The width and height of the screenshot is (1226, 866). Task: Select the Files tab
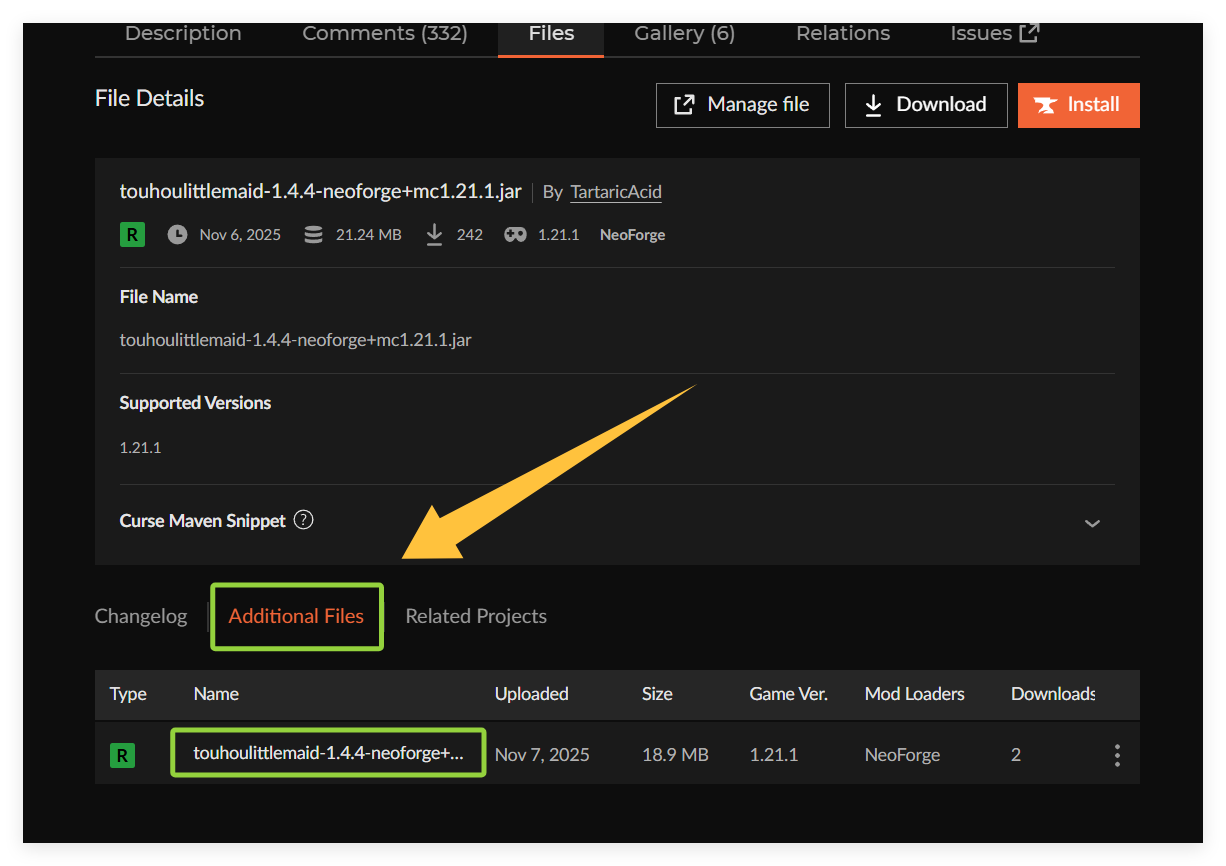551,33
